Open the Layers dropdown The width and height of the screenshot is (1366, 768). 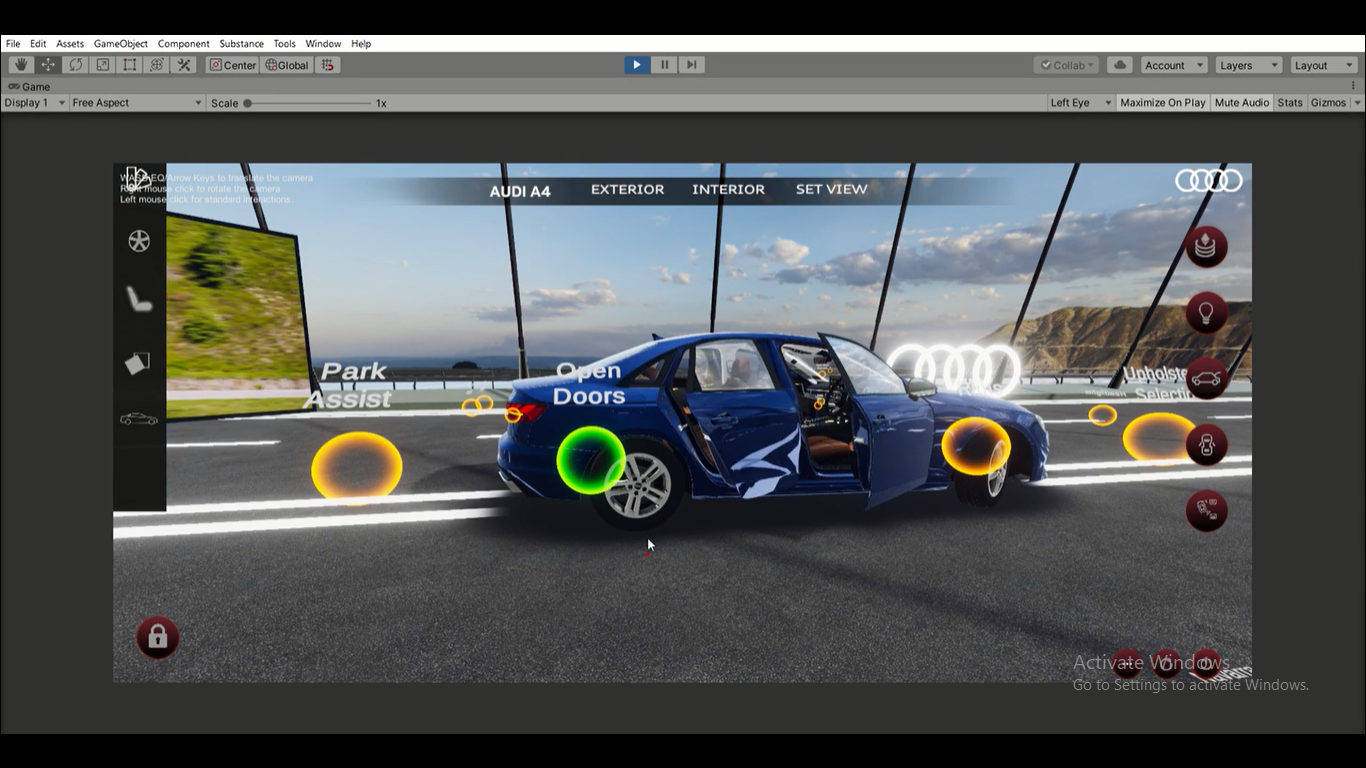point(1248,65)
